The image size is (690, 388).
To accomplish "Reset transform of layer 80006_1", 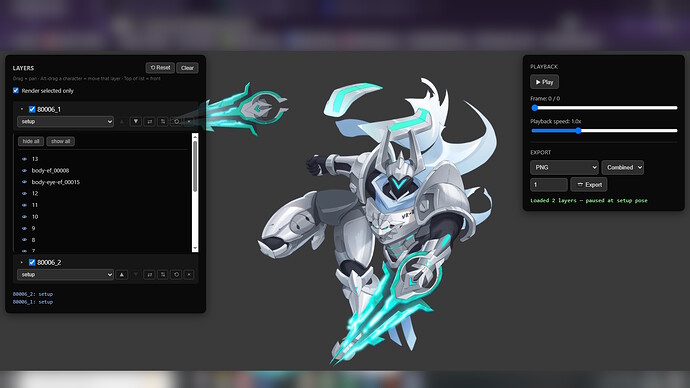I will 176,121.
